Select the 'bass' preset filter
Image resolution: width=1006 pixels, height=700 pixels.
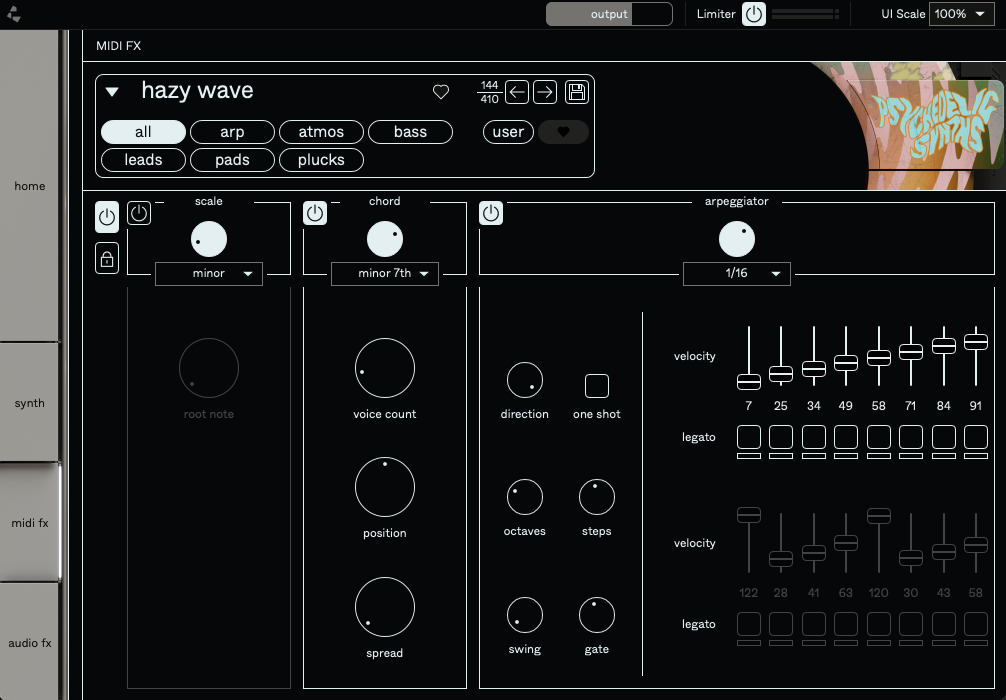point(411,132)
